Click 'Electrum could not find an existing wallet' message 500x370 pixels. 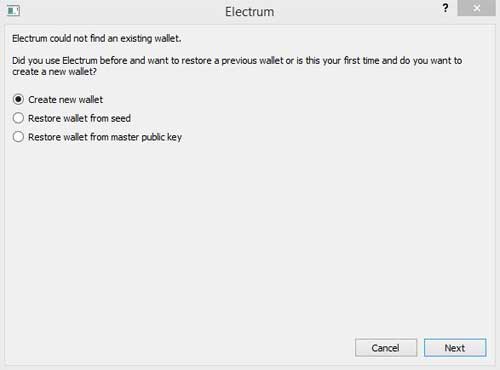97,38
